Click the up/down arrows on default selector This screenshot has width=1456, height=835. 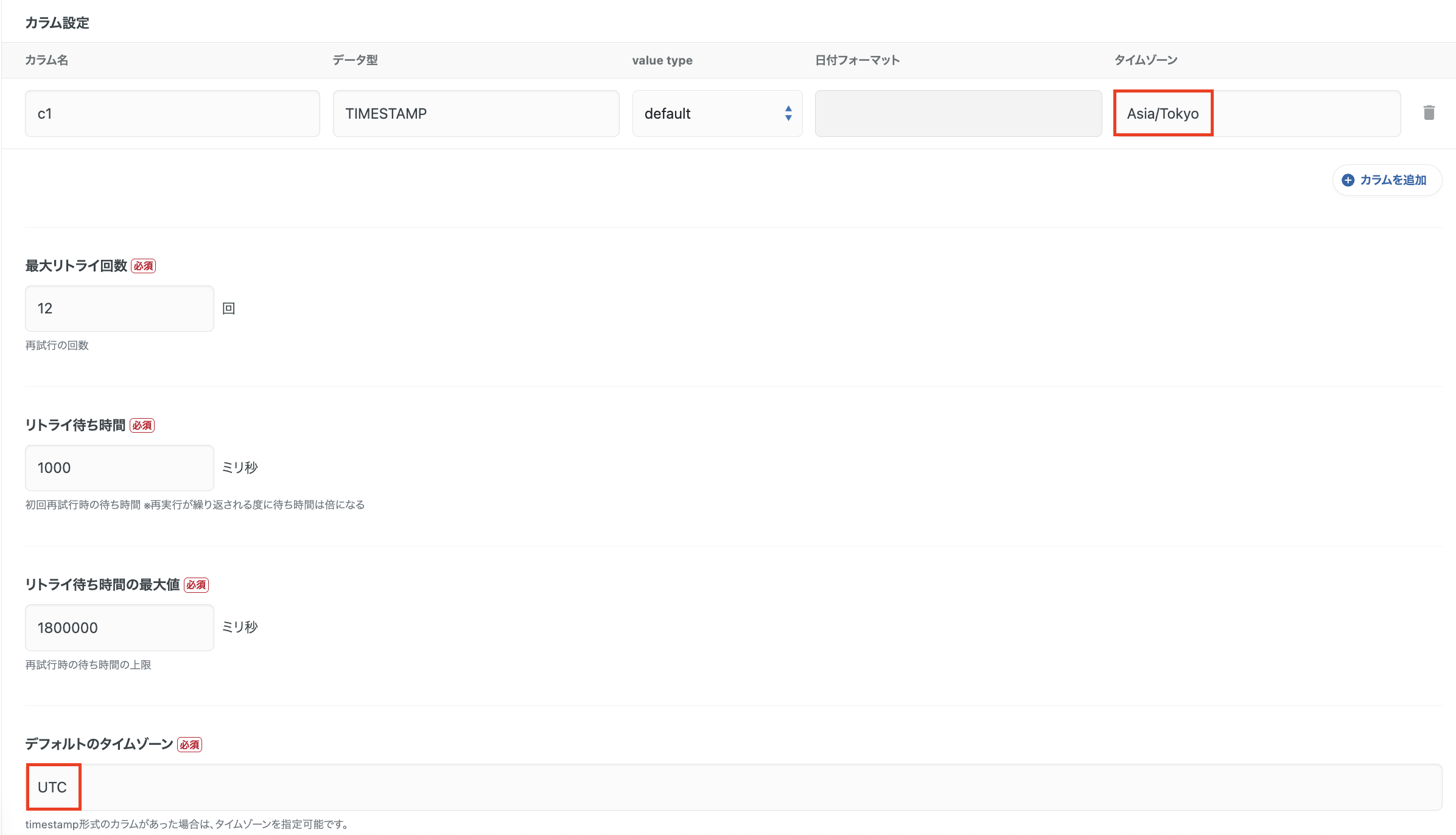[788, 114]
